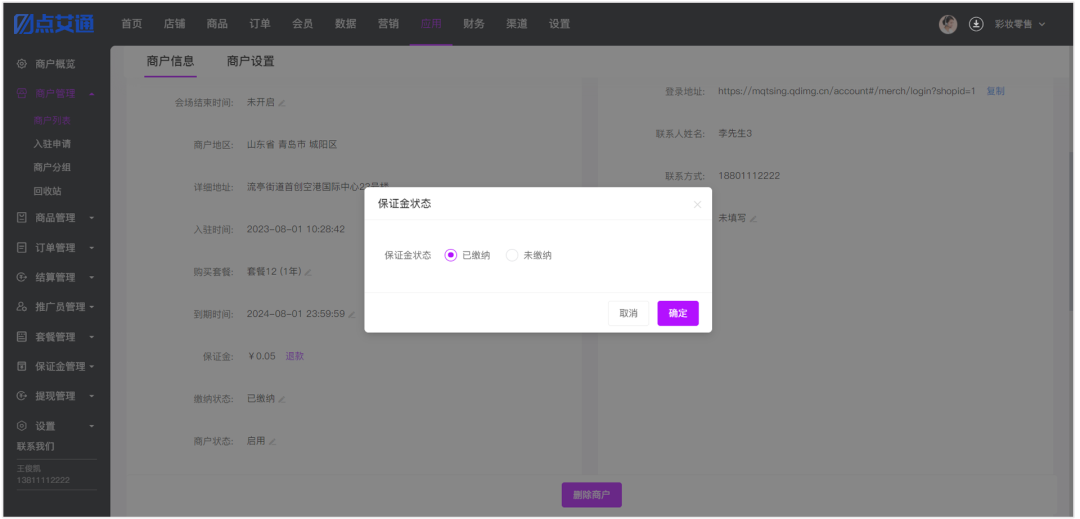Image resolution: width=1080 pixels, height=519 pixels.
Task: Click the download icon in header
Action: (x=976, y=24)
